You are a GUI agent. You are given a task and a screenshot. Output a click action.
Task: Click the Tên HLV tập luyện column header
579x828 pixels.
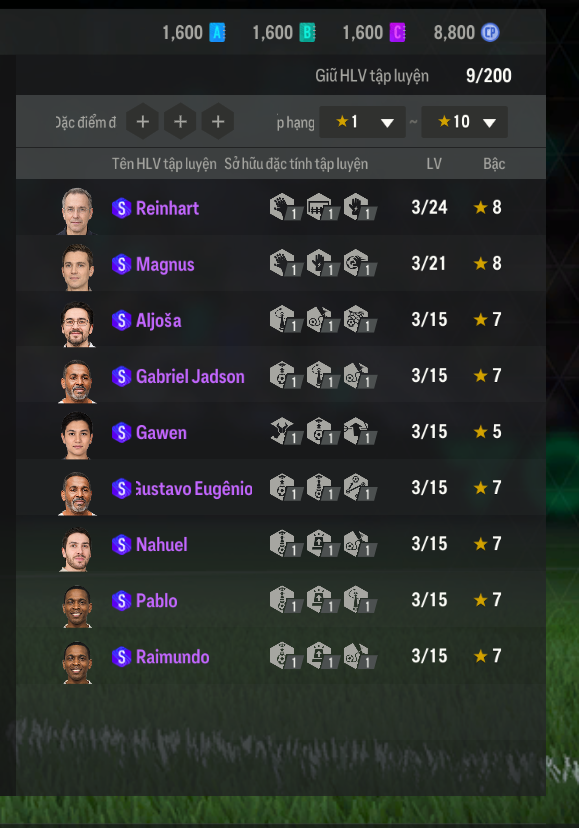point(164,164)
